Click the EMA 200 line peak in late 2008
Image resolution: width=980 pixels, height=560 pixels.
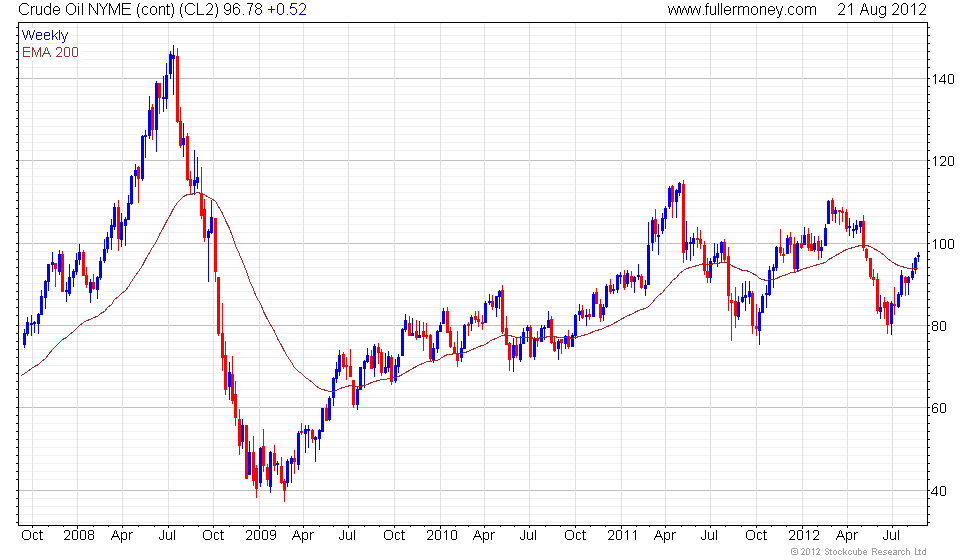pyautogui.click(x=196, y=193)
